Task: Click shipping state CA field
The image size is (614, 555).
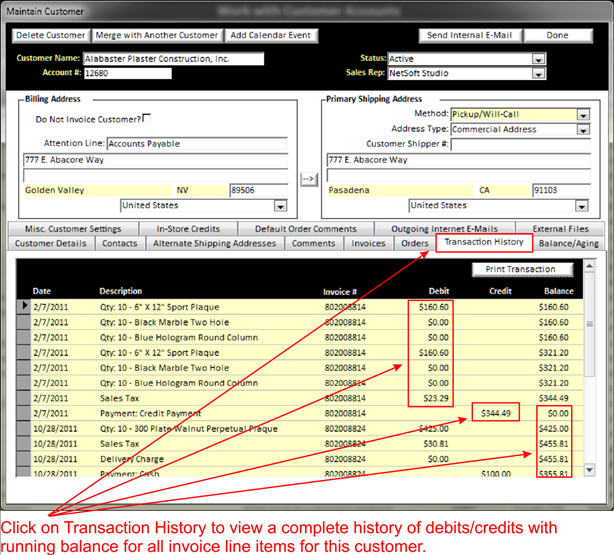Action: pyautogui.click(x=504, y=190)
